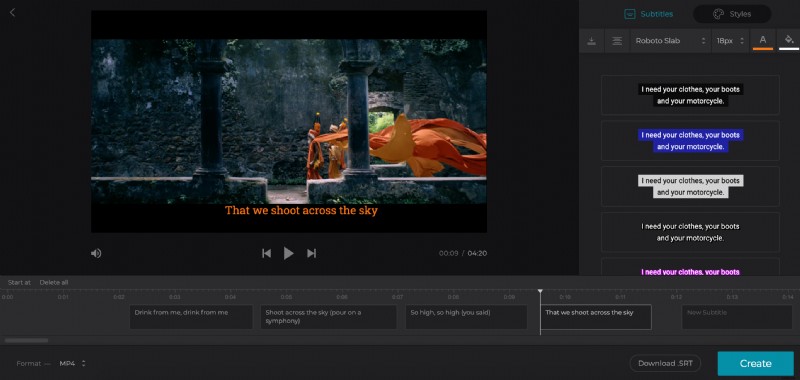
Task: Click the Format label
Action: pyautogui.click(x=29, y=364)
